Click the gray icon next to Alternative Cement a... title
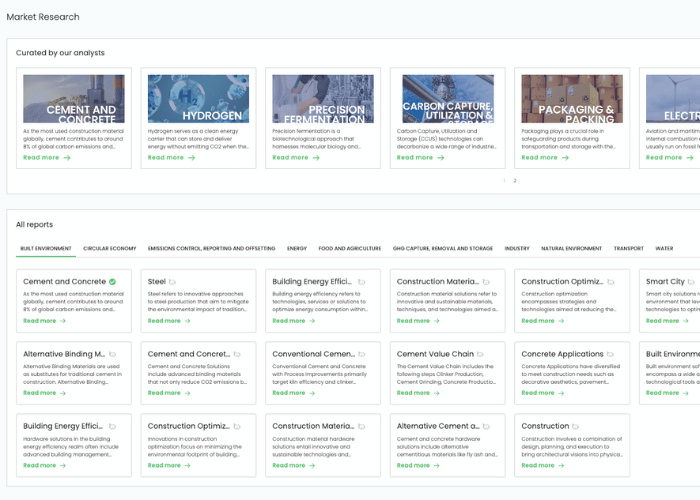This screenshot has height=500, width=700. coord(486,426)
